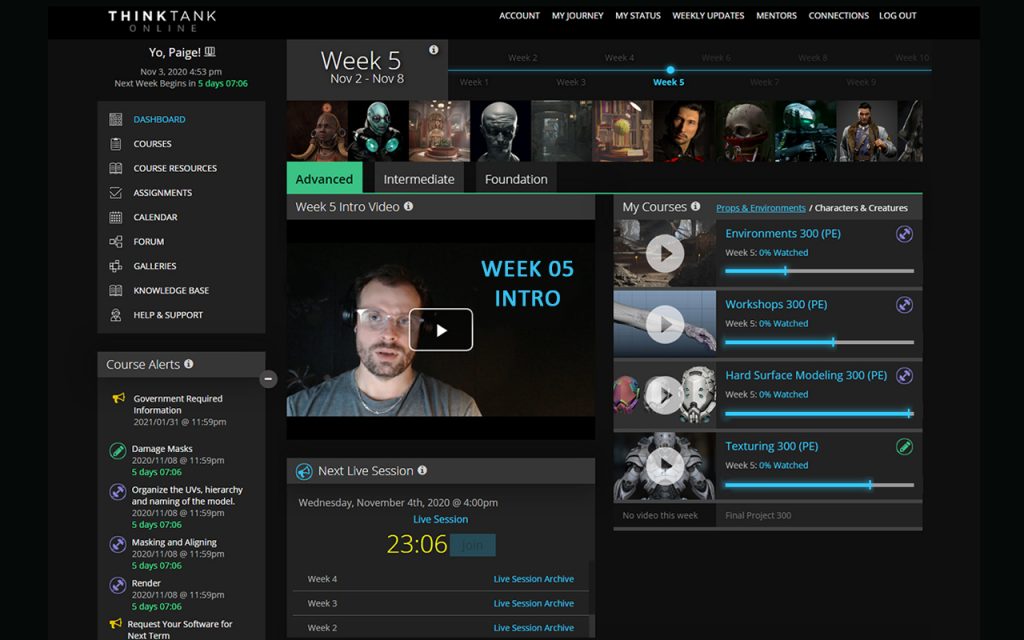1024x640 pixels.
Task: Select the Props & Environments course track
Action: (x=760, y=208)
